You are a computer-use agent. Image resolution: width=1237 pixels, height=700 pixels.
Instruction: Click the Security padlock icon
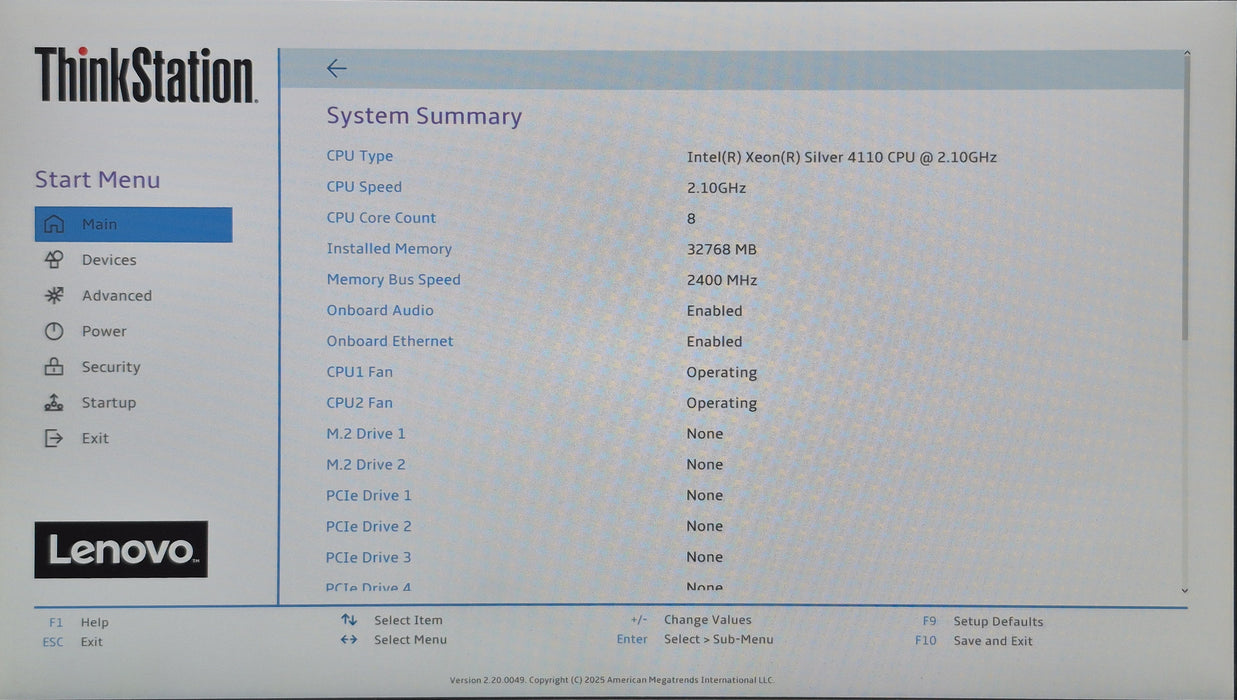[x=54, y=366]
